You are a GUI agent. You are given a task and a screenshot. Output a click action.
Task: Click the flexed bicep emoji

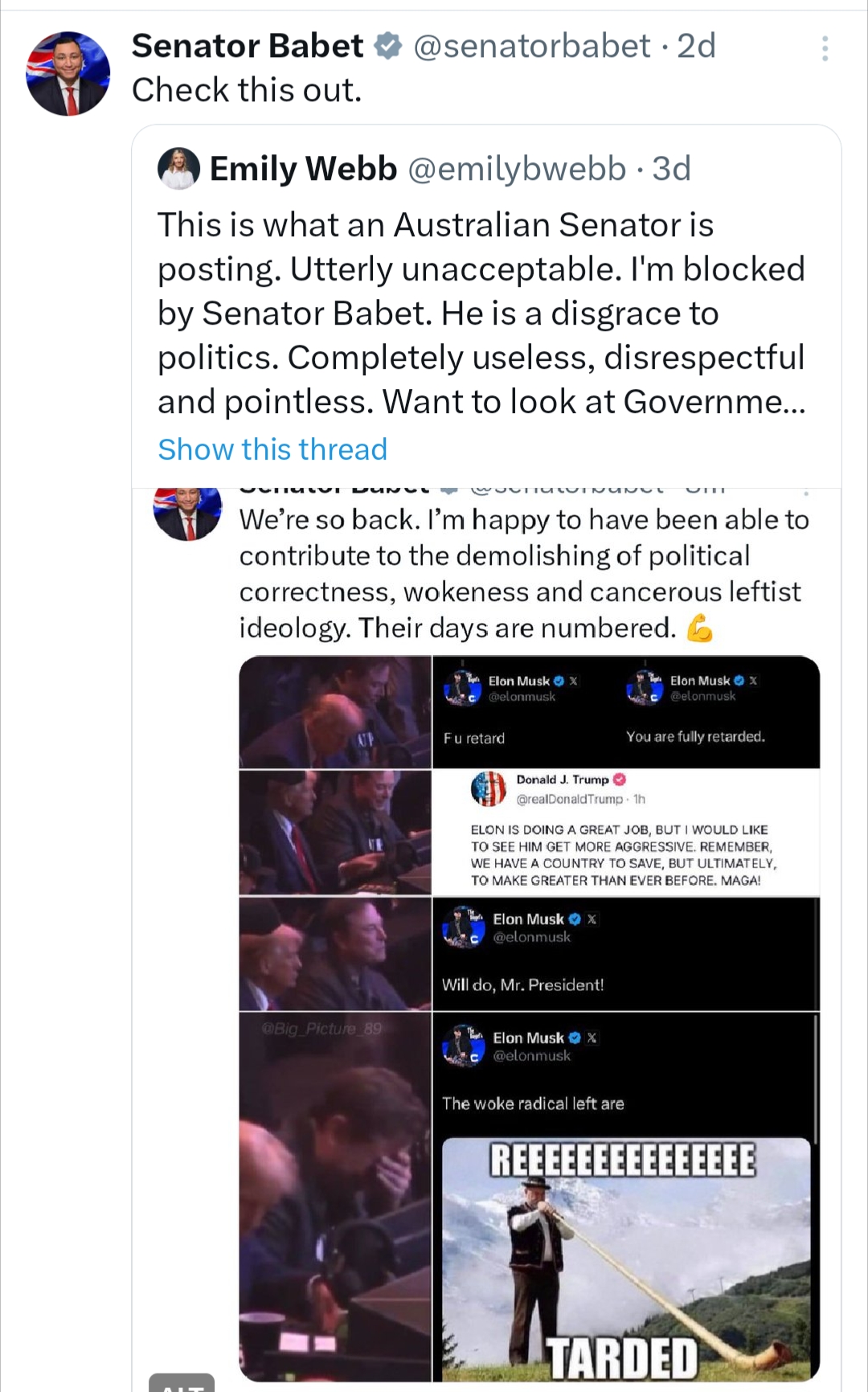click(699, 628)
